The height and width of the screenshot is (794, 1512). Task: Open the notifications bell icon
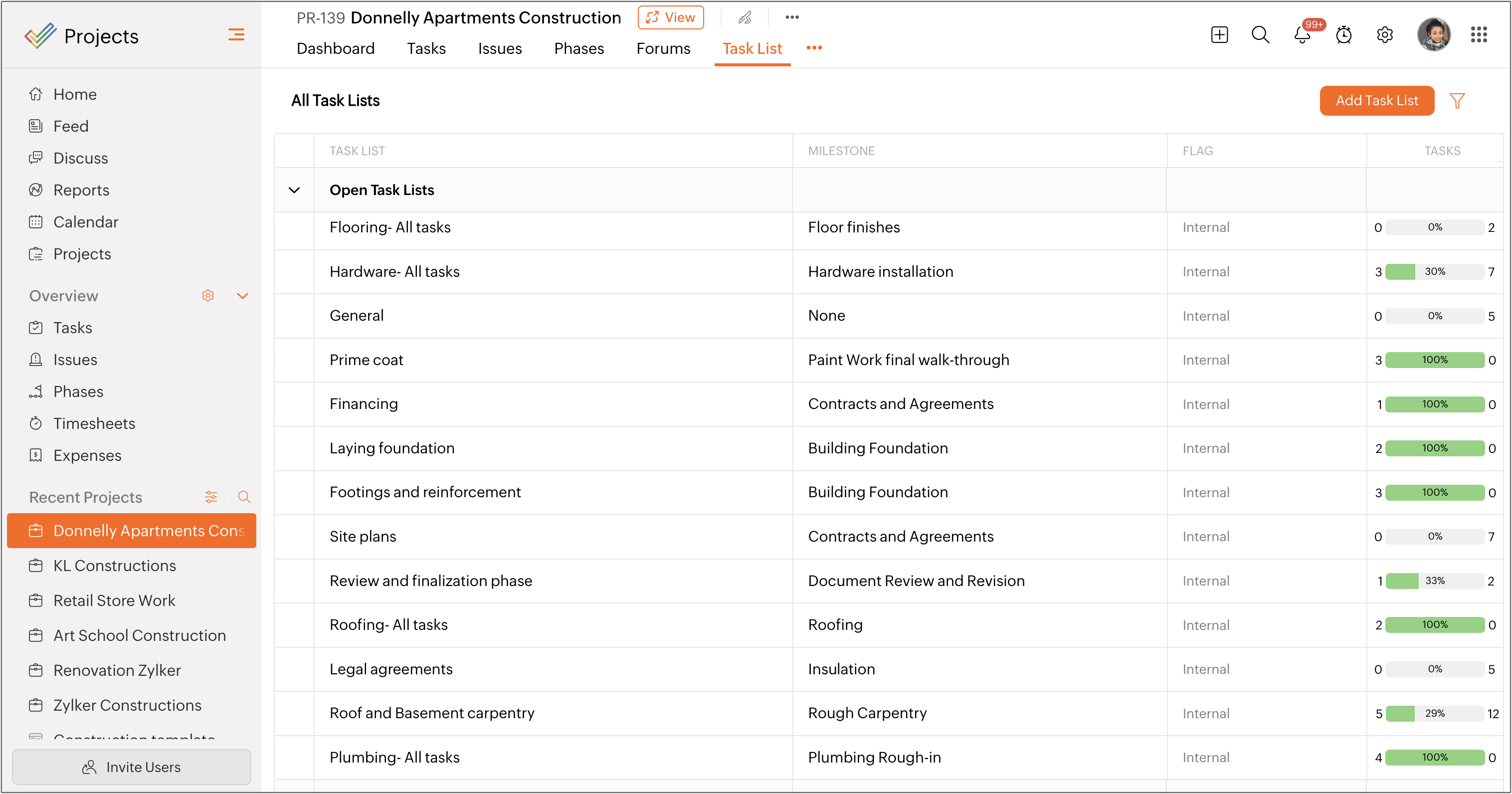click(x=1302, y=34)
